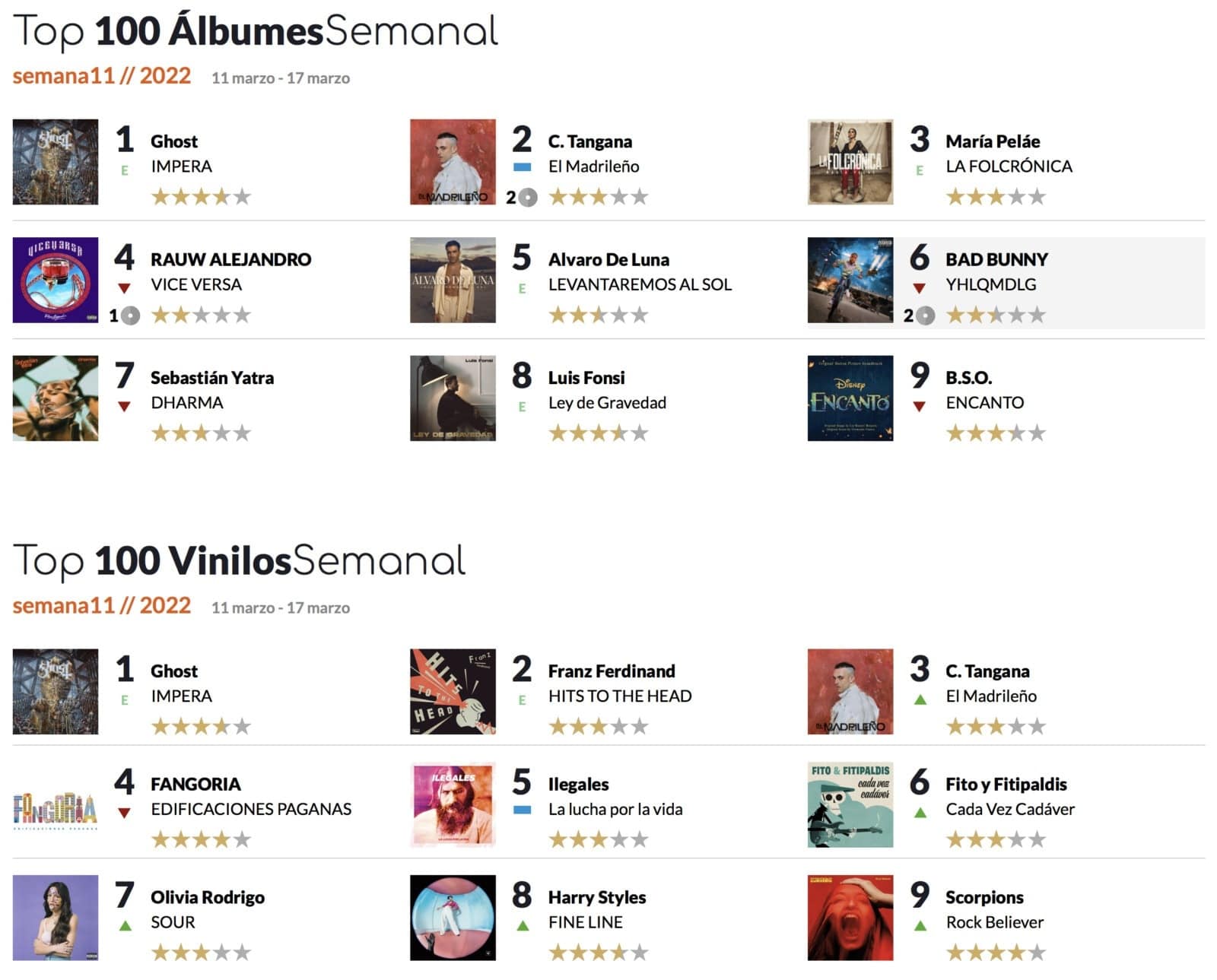Click the green E entry marker beside Franz Ferdinand
The width and height of the screenshot is (1217, 980).
pos(522,700)
